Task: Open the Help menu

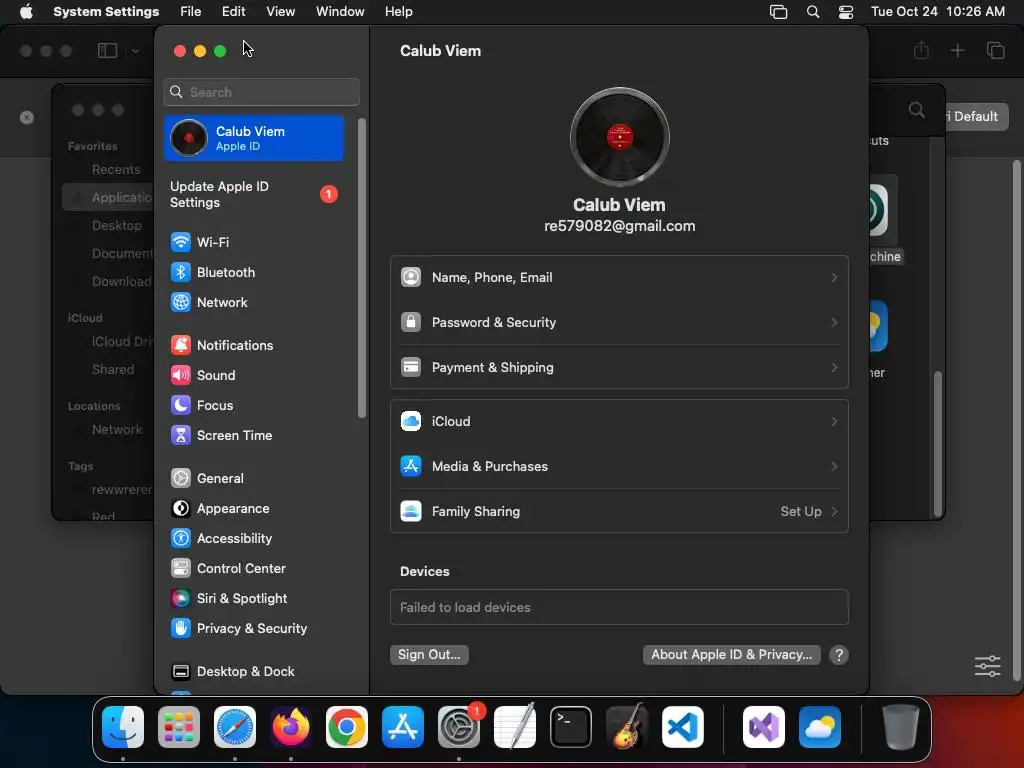Action: [398, 12]
